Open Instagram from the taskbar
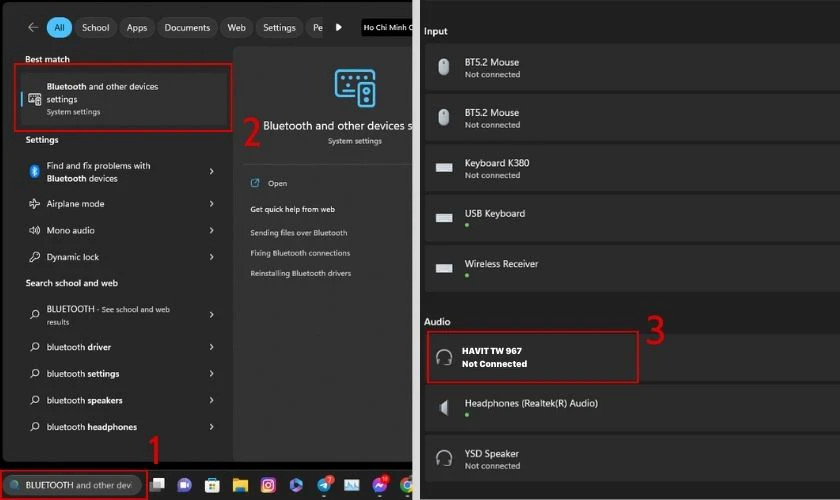 (x=268, y=485)
